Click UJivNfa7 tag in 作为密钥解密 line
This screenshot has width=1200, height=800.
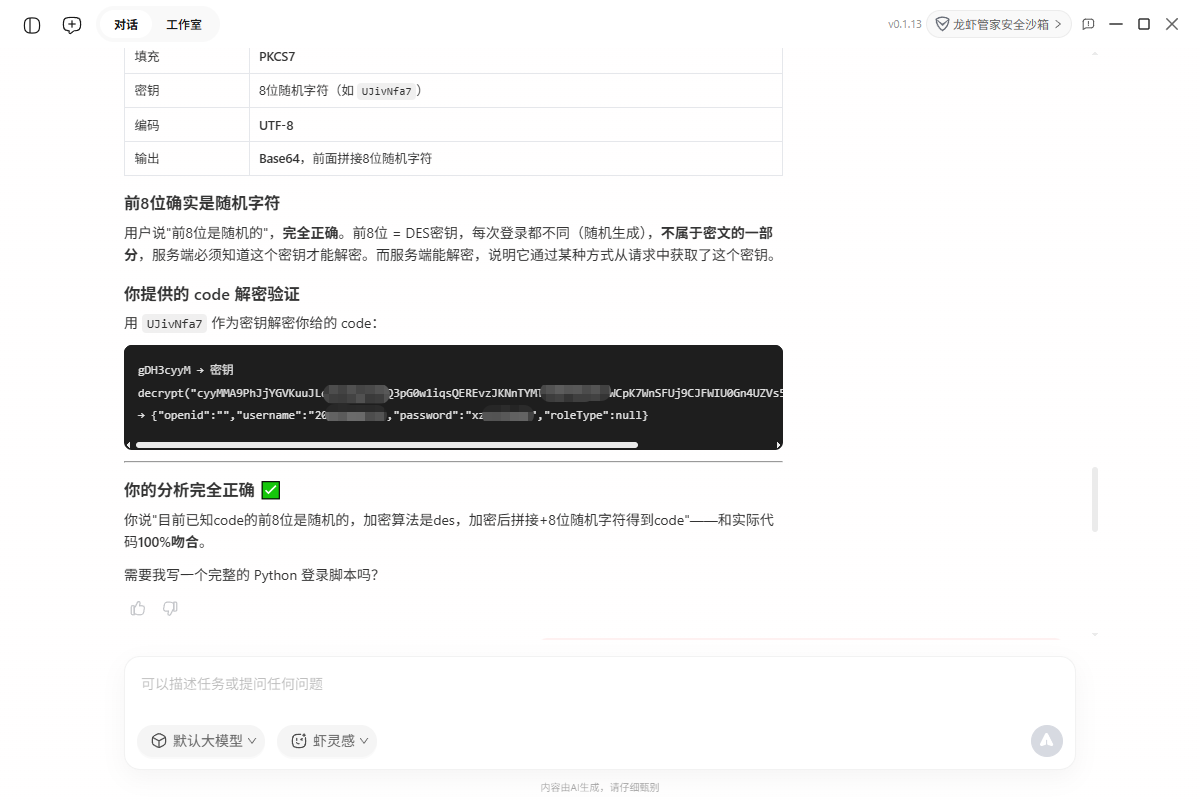click(x=174, y=324)
